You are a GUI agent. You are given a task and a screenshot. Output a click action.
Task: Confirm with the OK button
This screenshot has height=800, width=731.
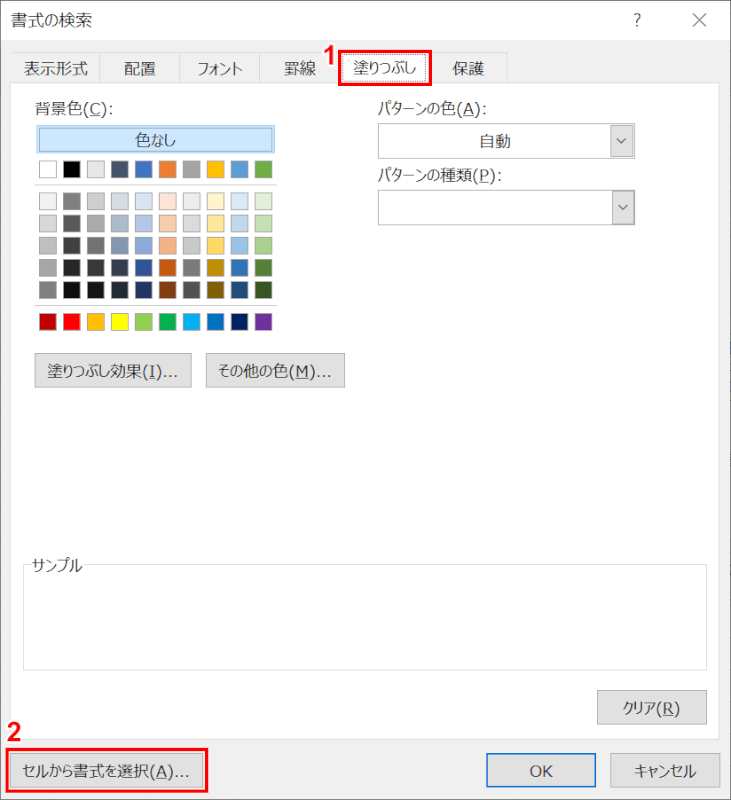[541, 771]
